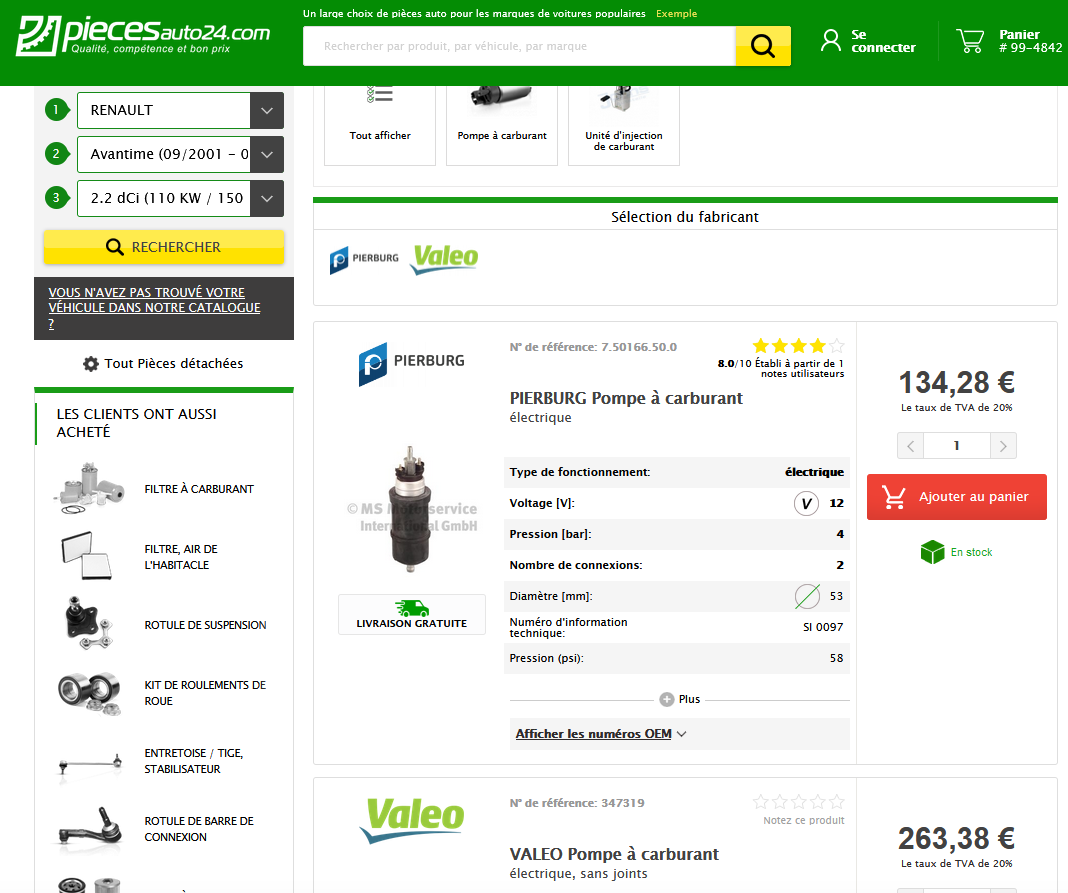Click the piecesauto24.com logo

(143, 35)
